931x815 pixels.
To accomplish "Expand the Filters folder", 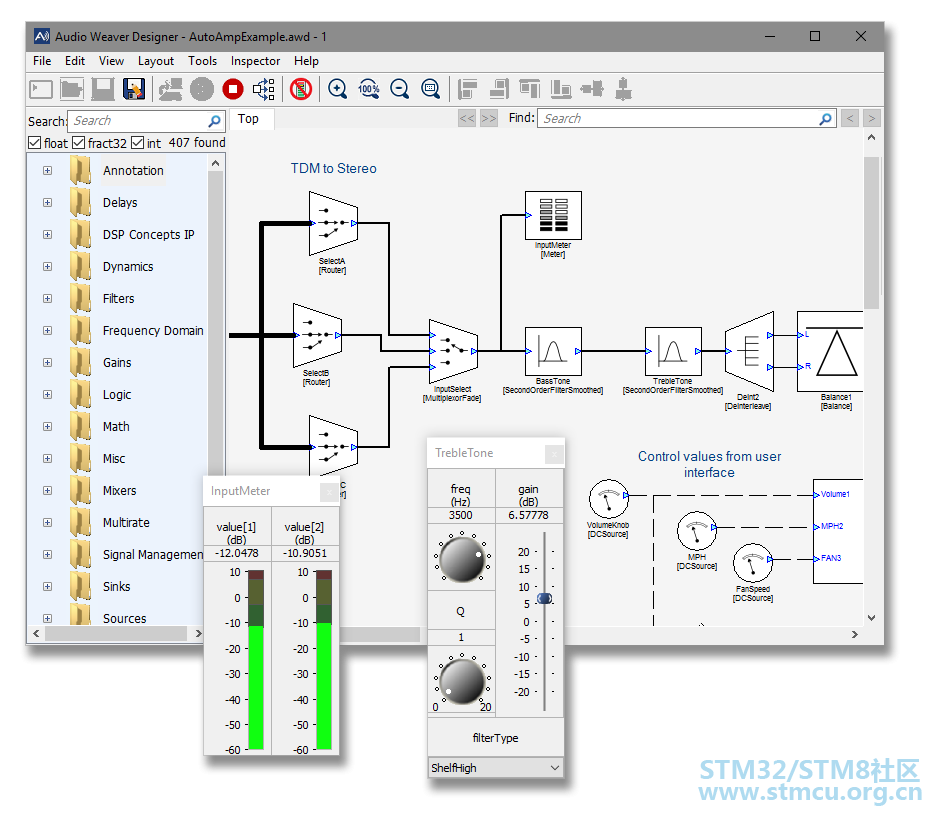I will point(48,299).
